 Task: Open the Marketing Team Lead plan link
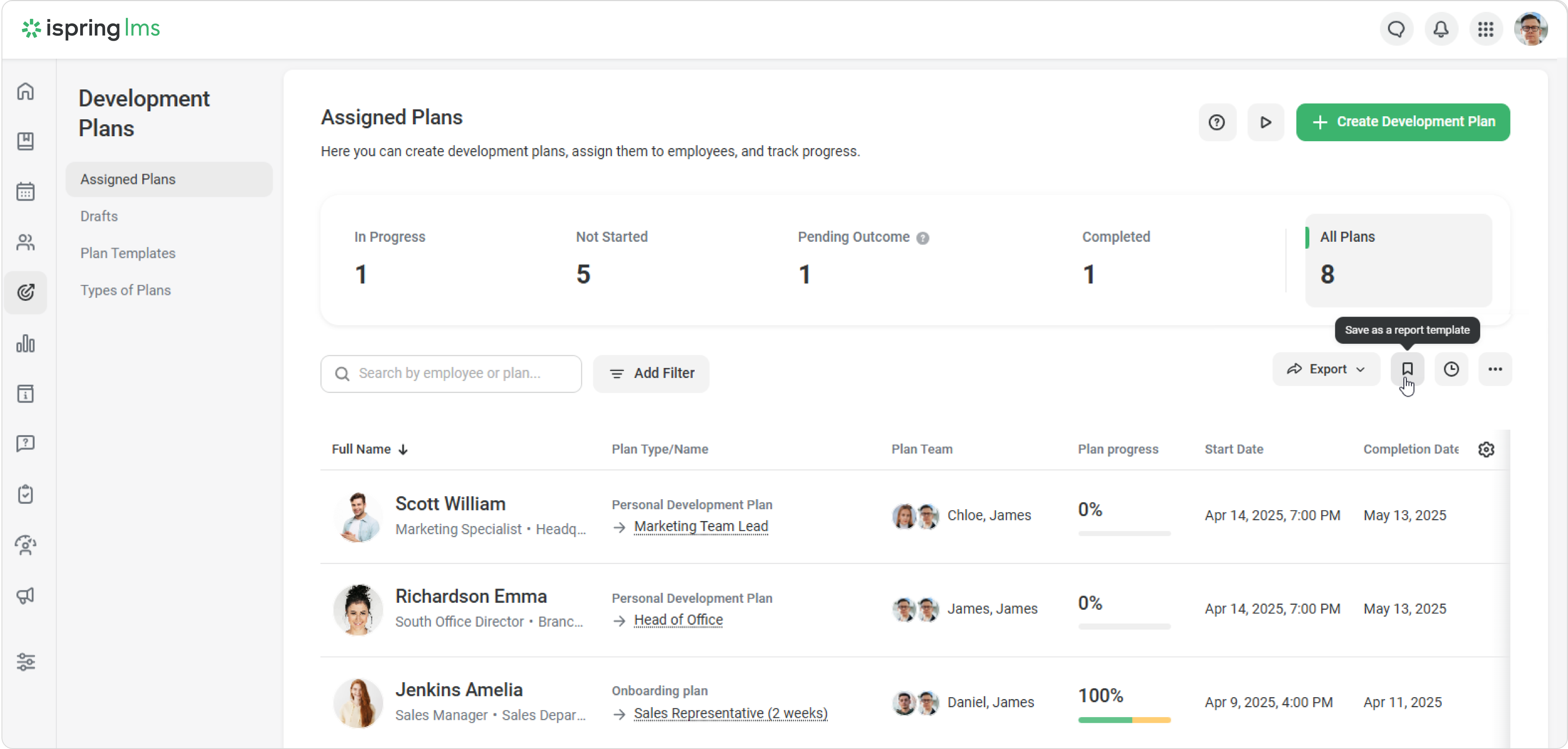(701, 526)
